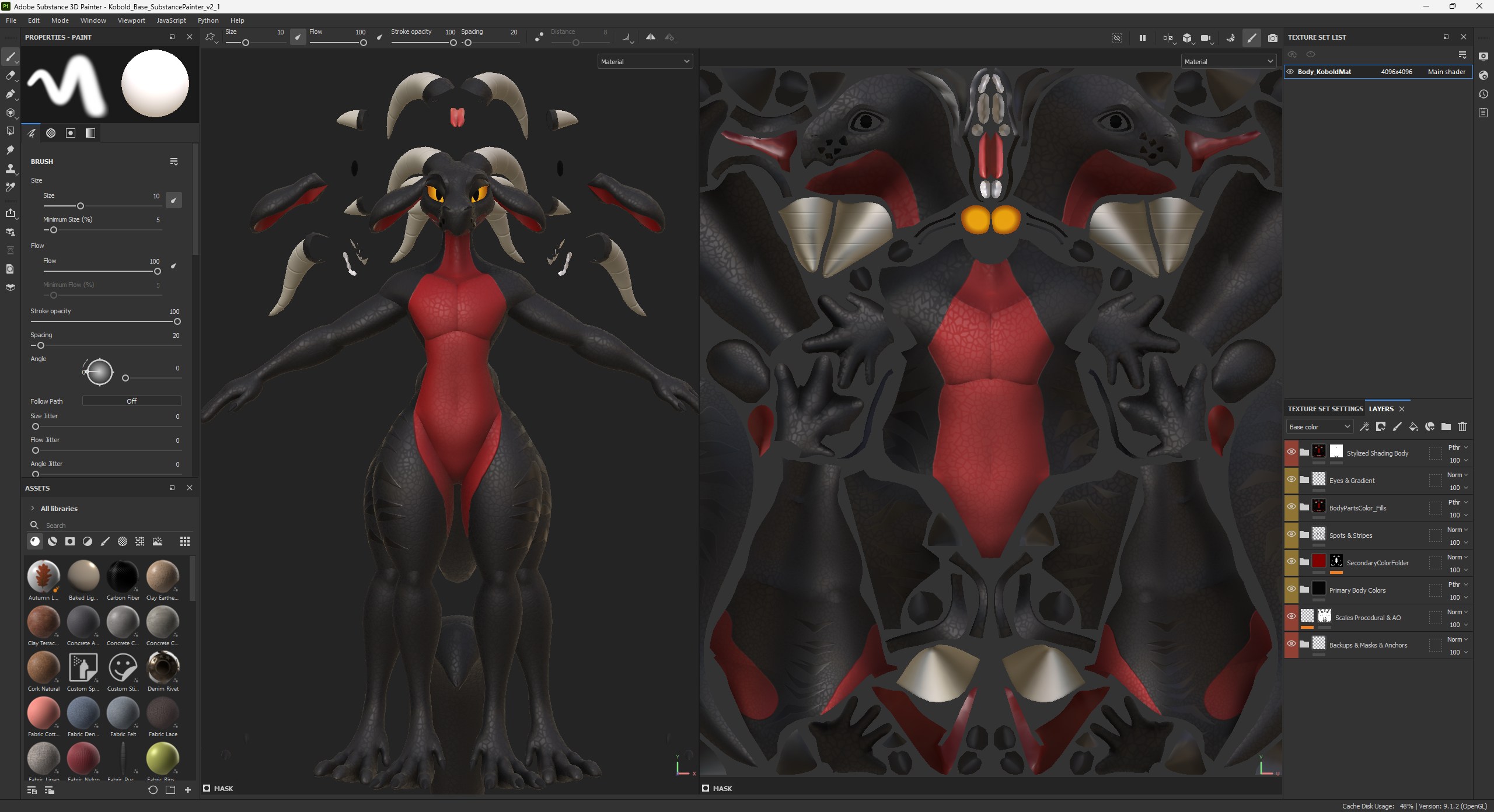Open the 3D viewport Material dropdown
The width and height of the screenshot is (1494, 812).
tap(645, 61)
